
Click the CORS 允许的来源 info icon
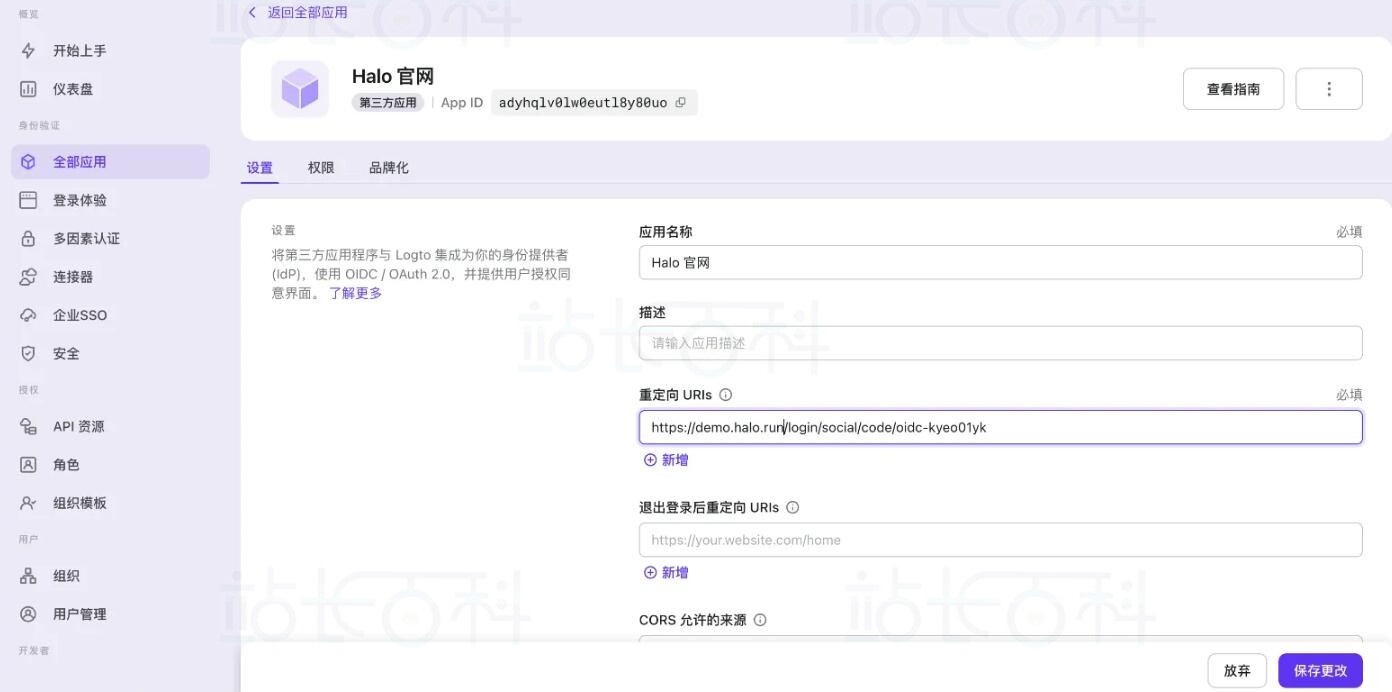pos(760,620)
